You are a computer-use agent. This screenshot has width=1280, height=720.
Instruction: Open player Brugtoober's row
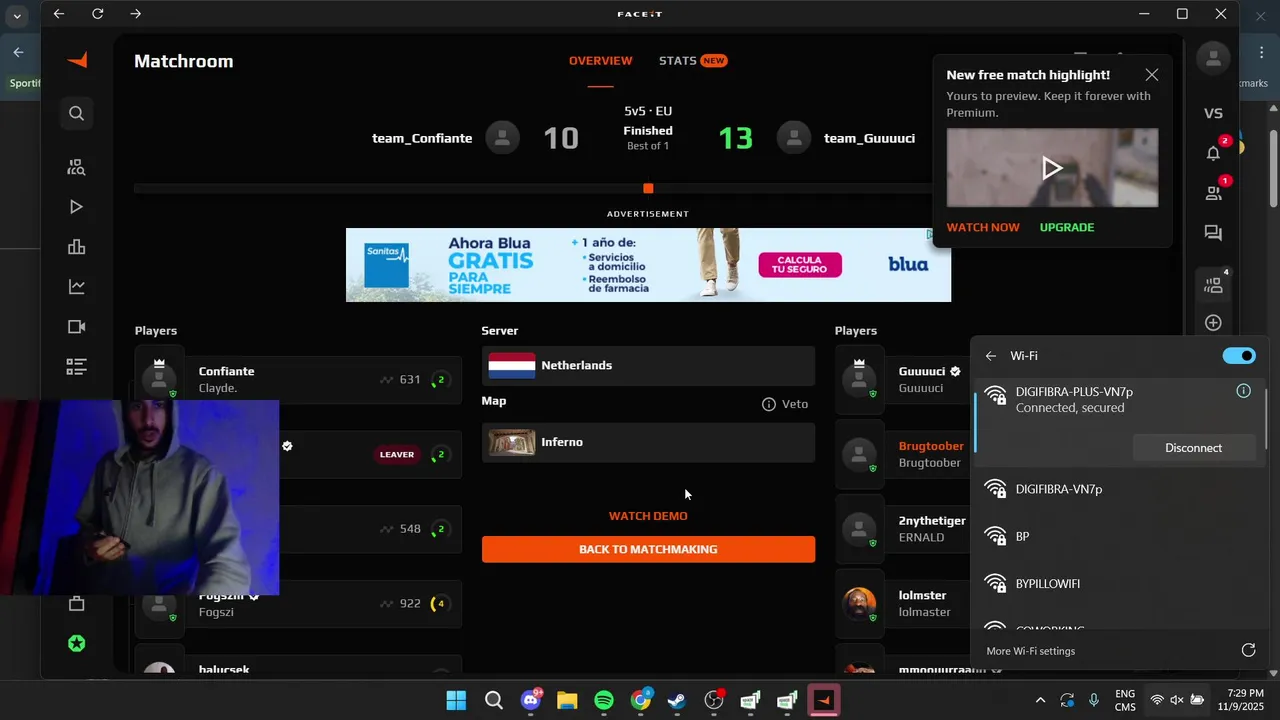[902, 454]
